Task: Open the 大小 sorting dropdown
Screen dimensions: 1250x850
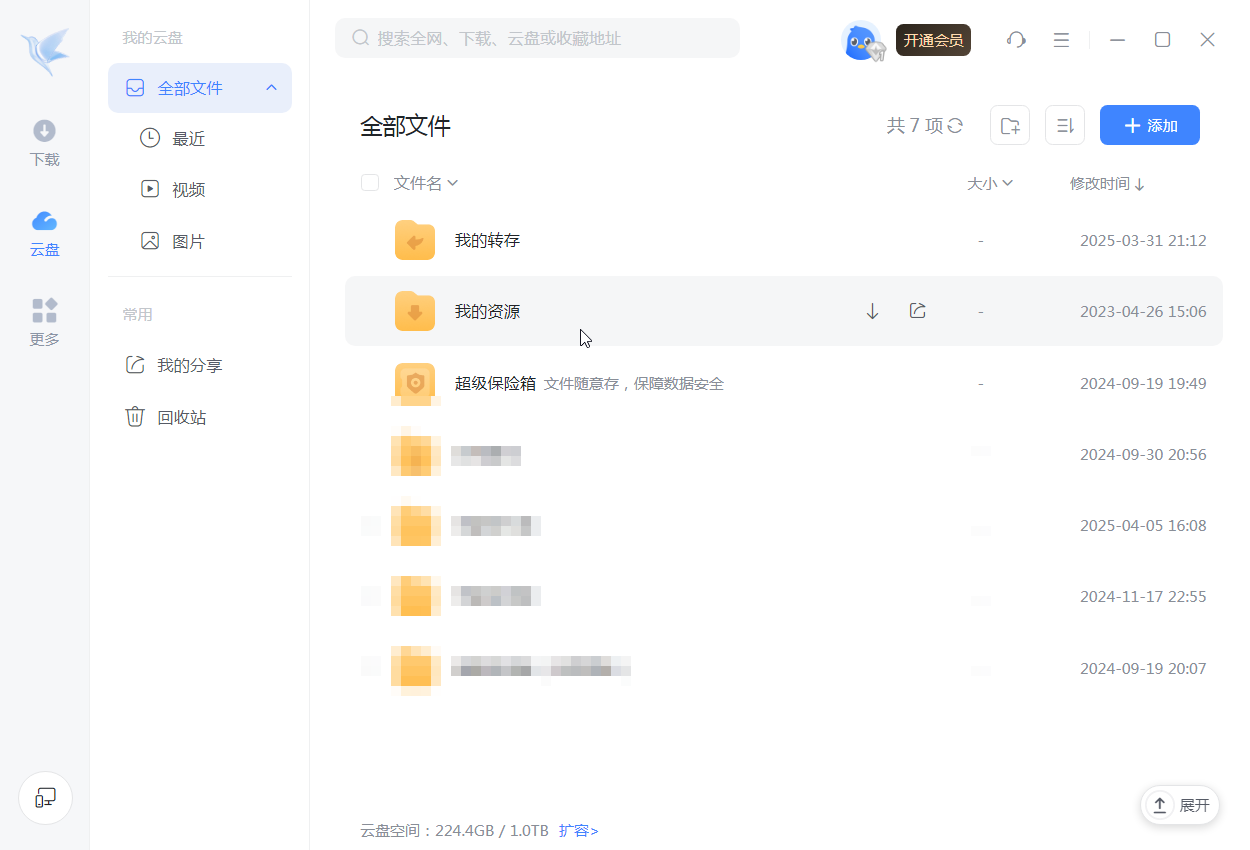Action: 990,183
